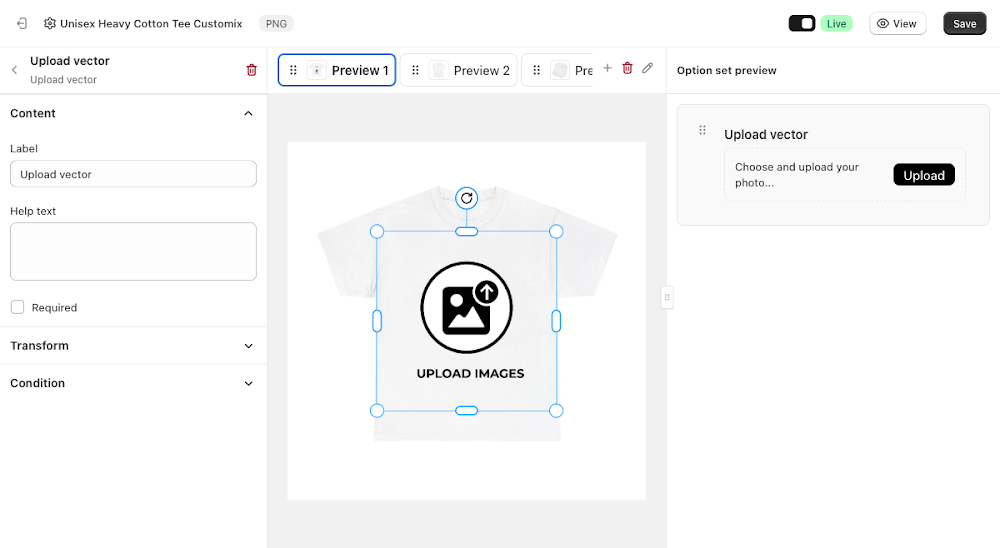Viewport: 1000px width, 548px height.
Task: Check the Required checkbox
Action: pos(18,307)
